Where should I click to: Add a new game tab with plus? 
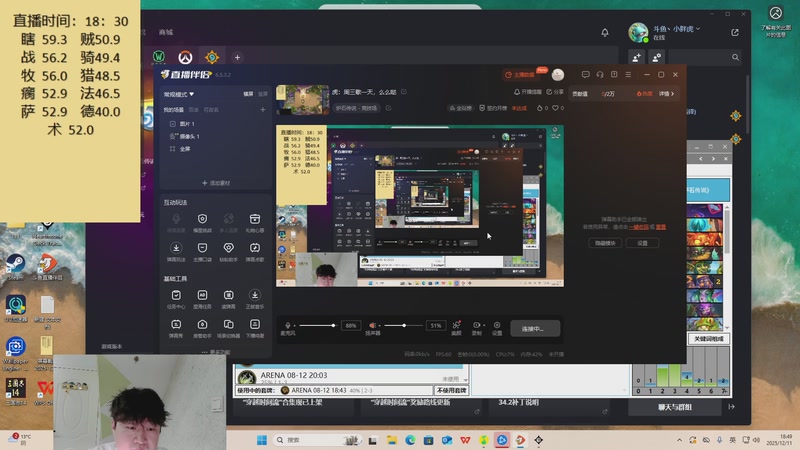point(237,58)
